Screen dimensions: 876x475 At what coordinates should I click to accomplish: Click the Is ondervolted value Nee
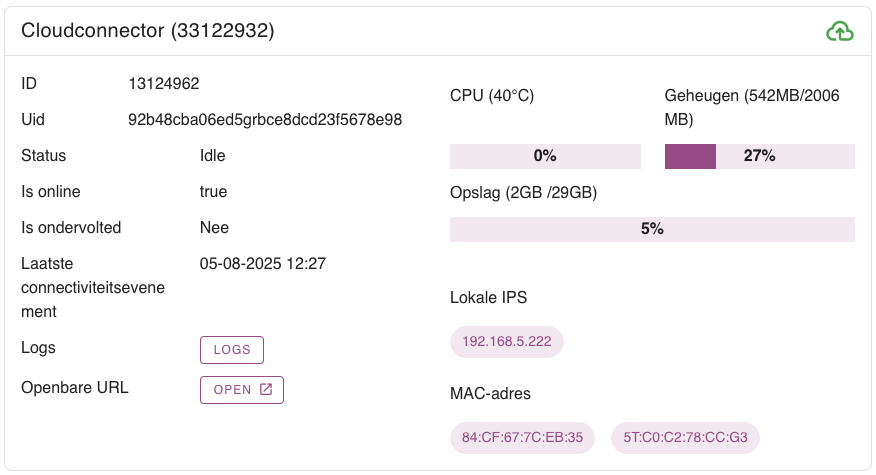[214, 228]
